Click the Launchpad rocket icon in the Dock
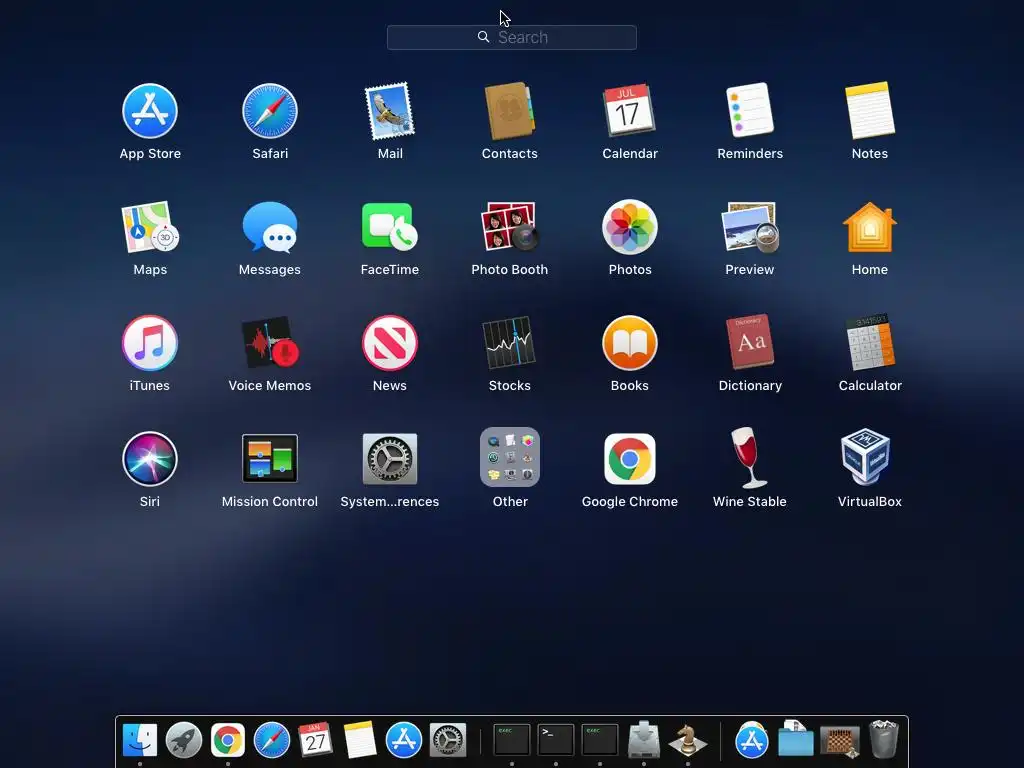1024x768 pixels. [x=184, y=740]
